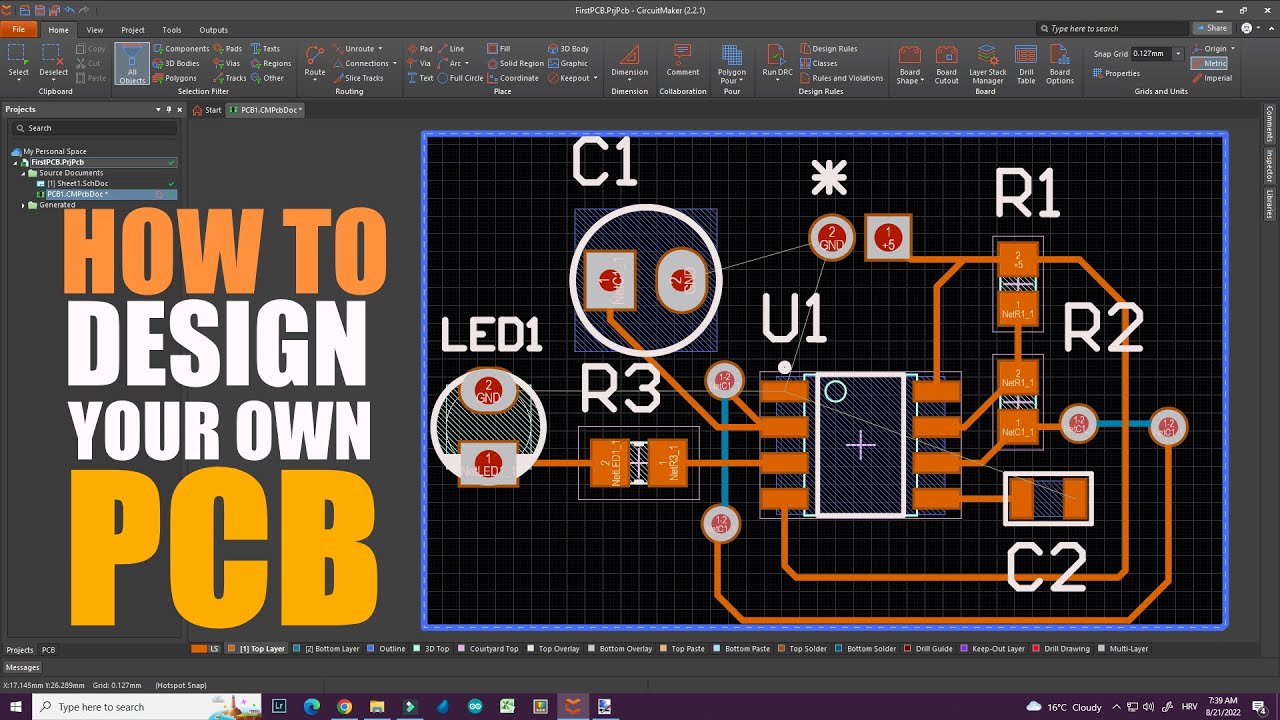Toggle the Pads selection filter
Viewport: 1280px width, 720px height.
[x=227, y=48]
